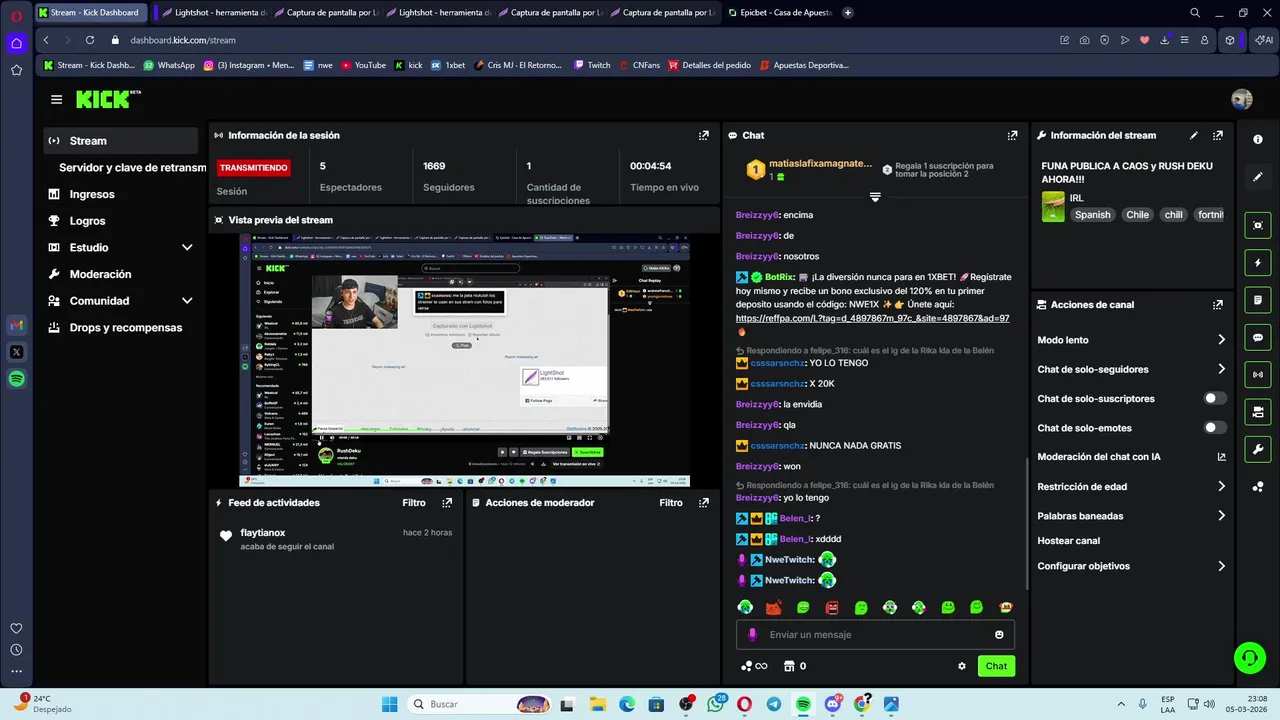Open Spotify in the browser sidebar
1280x720 pixels.
pos(16,379)
